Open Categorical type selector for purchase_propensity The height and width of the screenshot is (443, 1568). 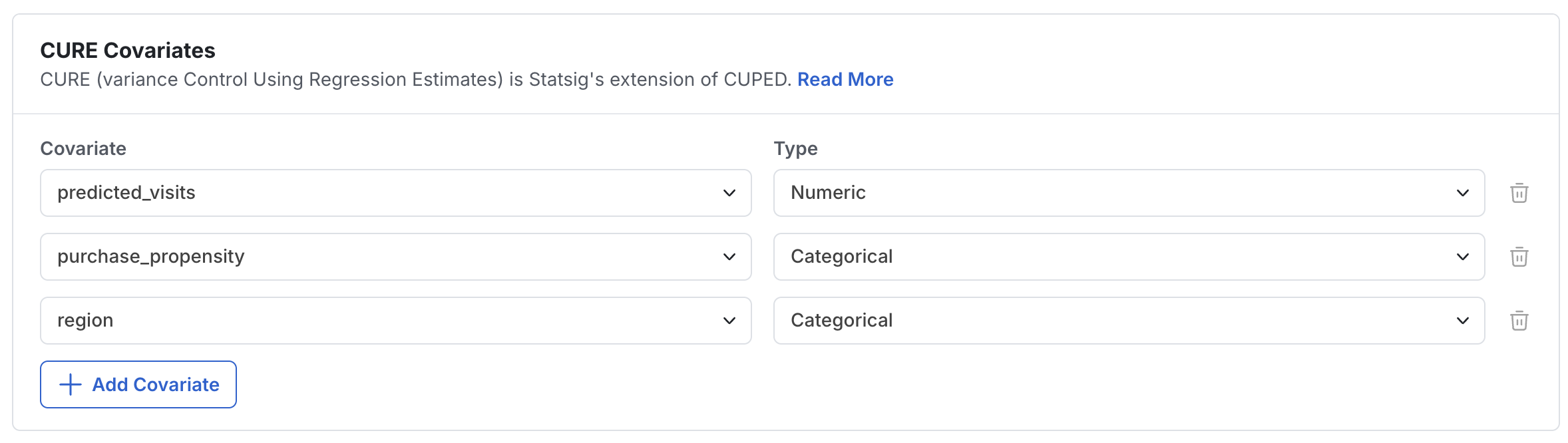[1129, 257]
